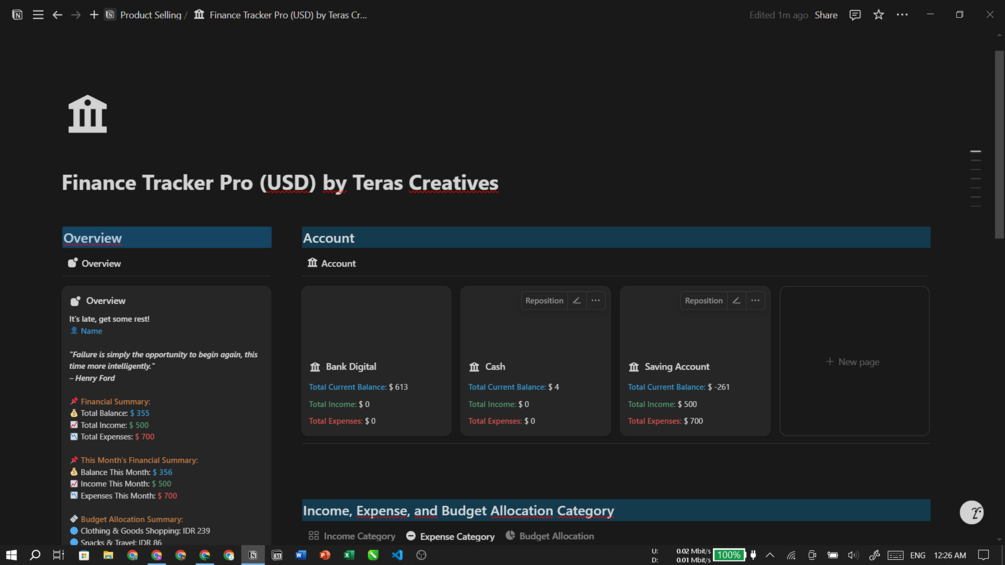This screenshot has width=1005, height=565.
Task: Click Bank Digital Total Current Balance $ 613
Action: (x=358, y=387)
